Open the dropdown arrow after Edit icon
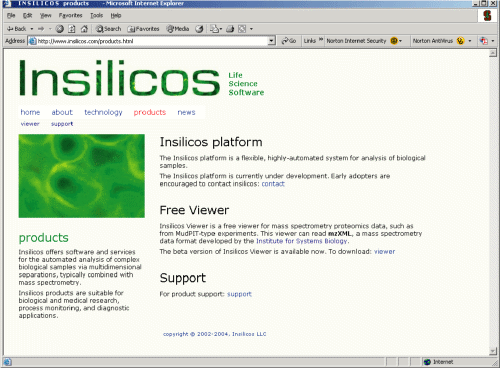 pyautogui.click(x=251, y=29)
